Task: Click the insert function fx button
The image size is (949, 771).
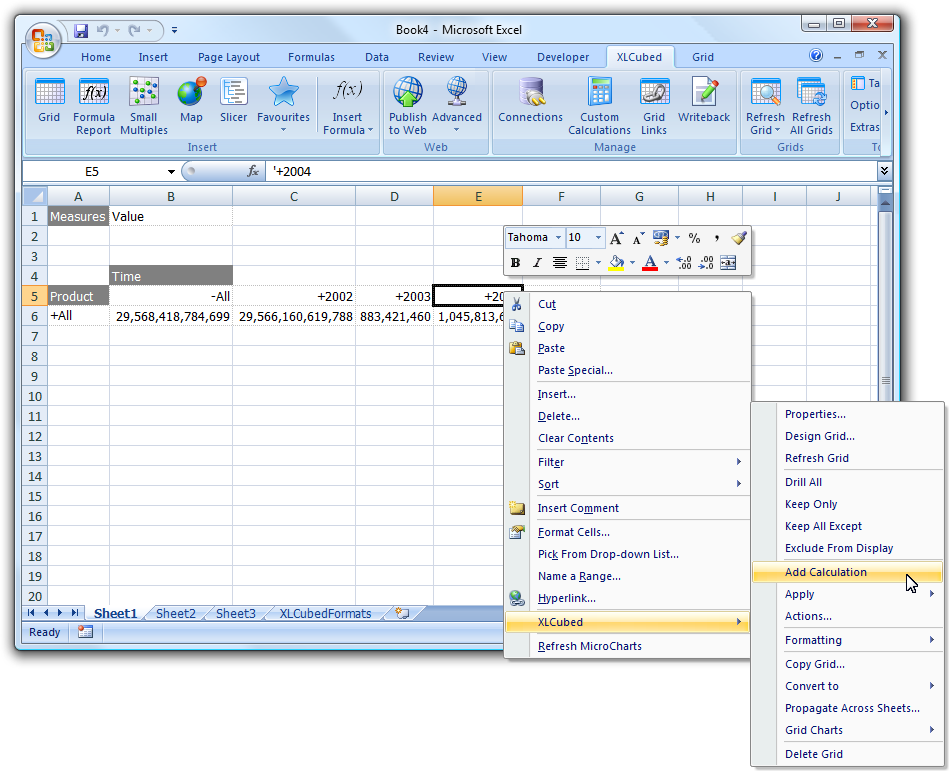Action: tap(253, 172)
